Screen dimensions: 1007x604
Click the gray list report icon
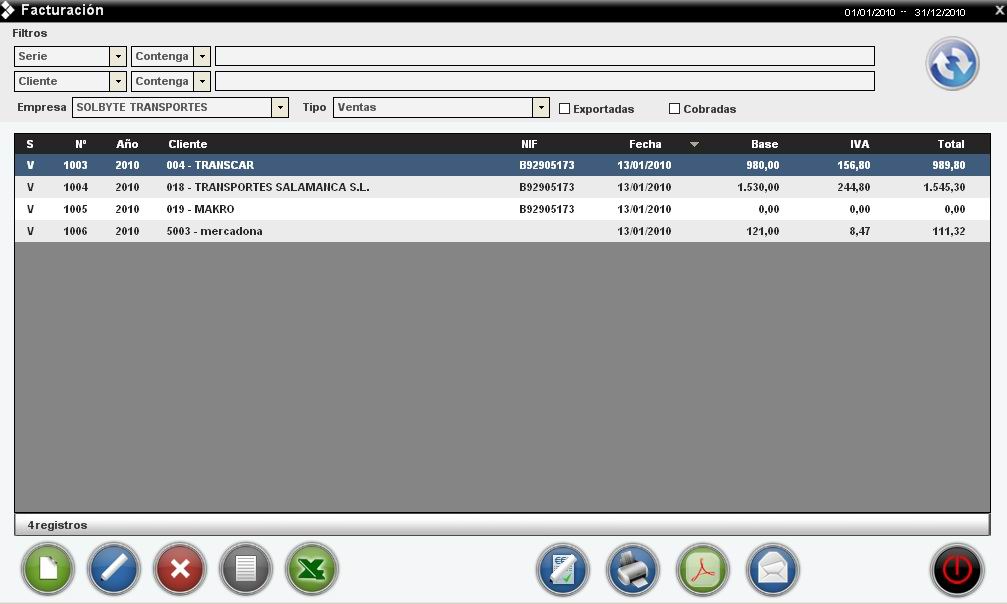pyautogui.click(x=246, y=569)
